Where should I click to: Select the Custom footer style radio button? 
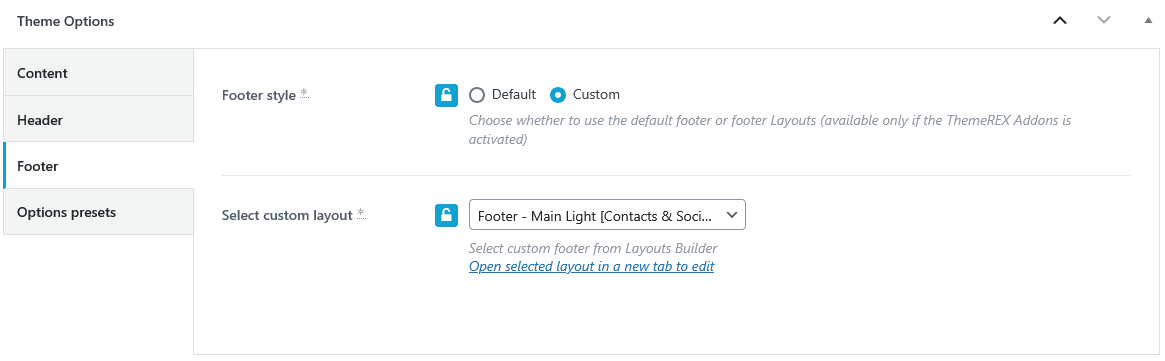558,95
